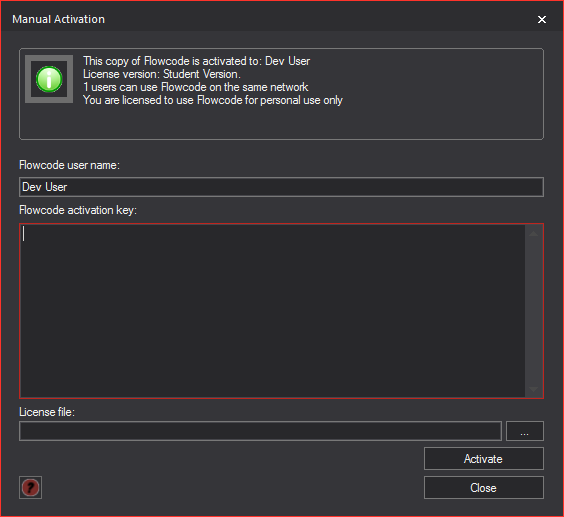The width and height of the screenshot is (564, 517).
Task: Click the 'Flowcode user name:' label
Action: tap(69, 165)
